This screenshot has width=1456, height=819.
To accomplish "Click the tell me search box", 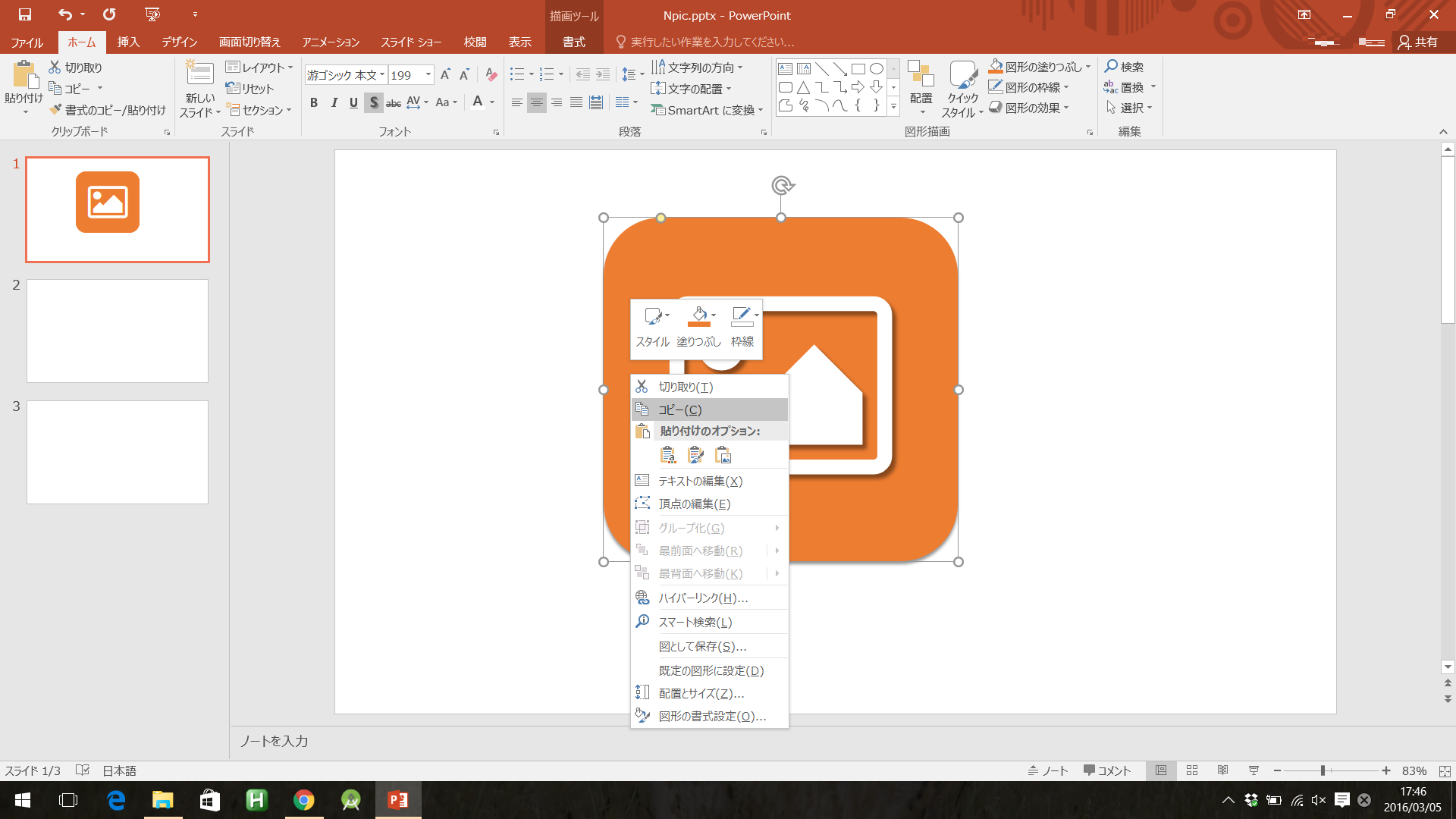I will [x=711, y=42].
